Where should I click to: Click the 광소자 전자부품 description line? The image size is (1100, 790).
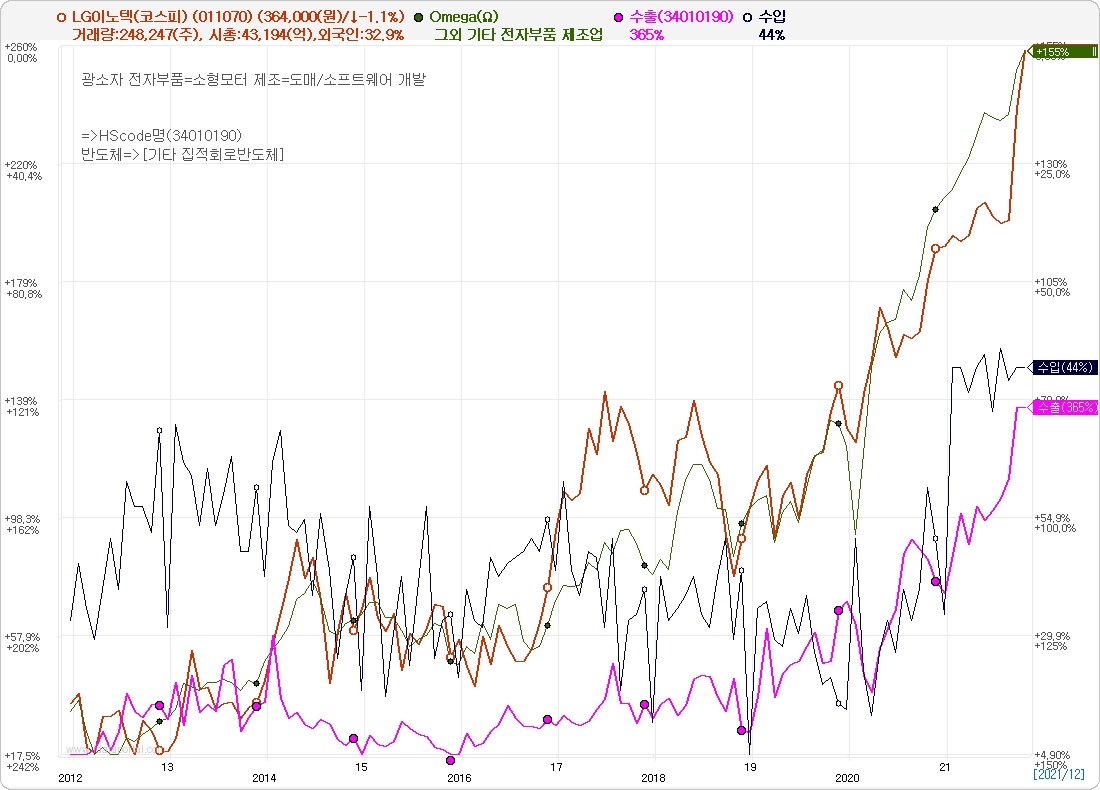coord(253,80)
